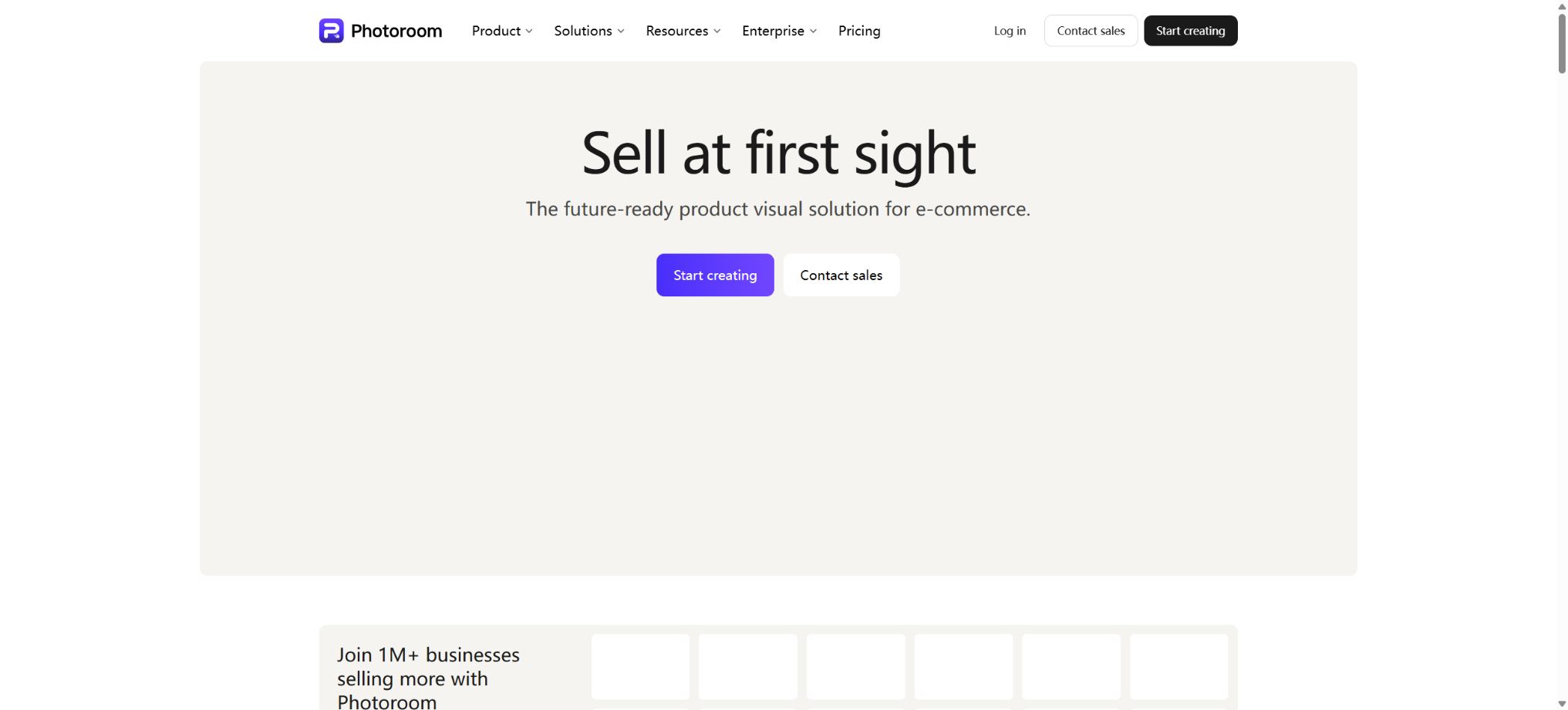The width and height of the screenshot is (1568, 710).
Task: Click the purple Start creating hero button
Action: [x=715, y=275]
